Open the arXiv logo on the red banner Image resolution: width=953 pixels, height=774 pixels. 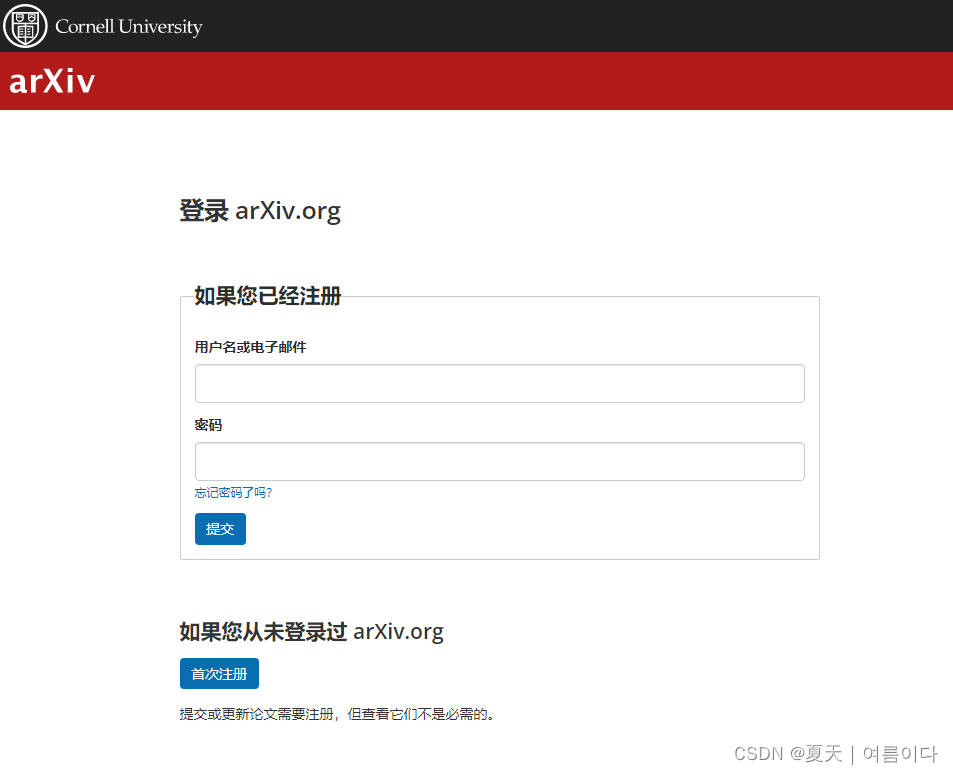click(x=51, y=81)
